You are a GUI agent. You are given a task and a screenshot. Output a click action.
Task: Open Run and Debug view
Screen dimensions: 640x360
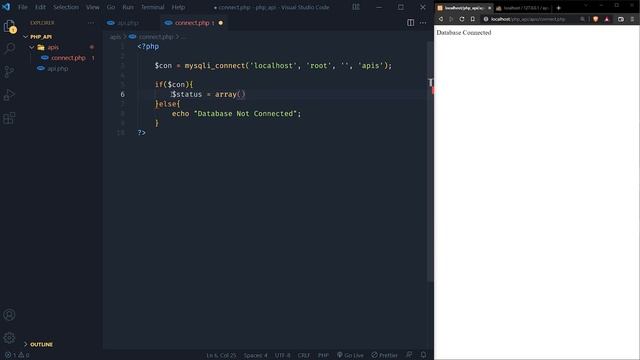(x=9, y=95)
